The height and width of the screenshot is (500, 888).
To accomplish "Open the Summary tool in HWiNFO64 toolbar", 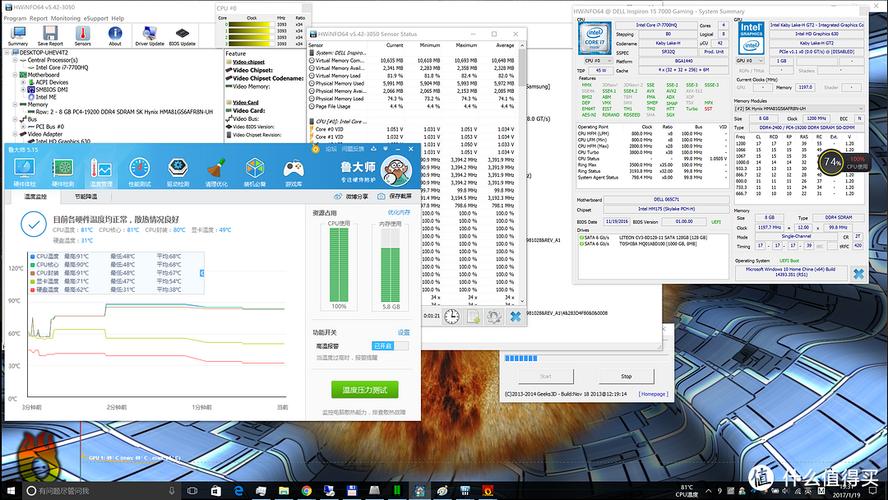I will click(18, 36).
